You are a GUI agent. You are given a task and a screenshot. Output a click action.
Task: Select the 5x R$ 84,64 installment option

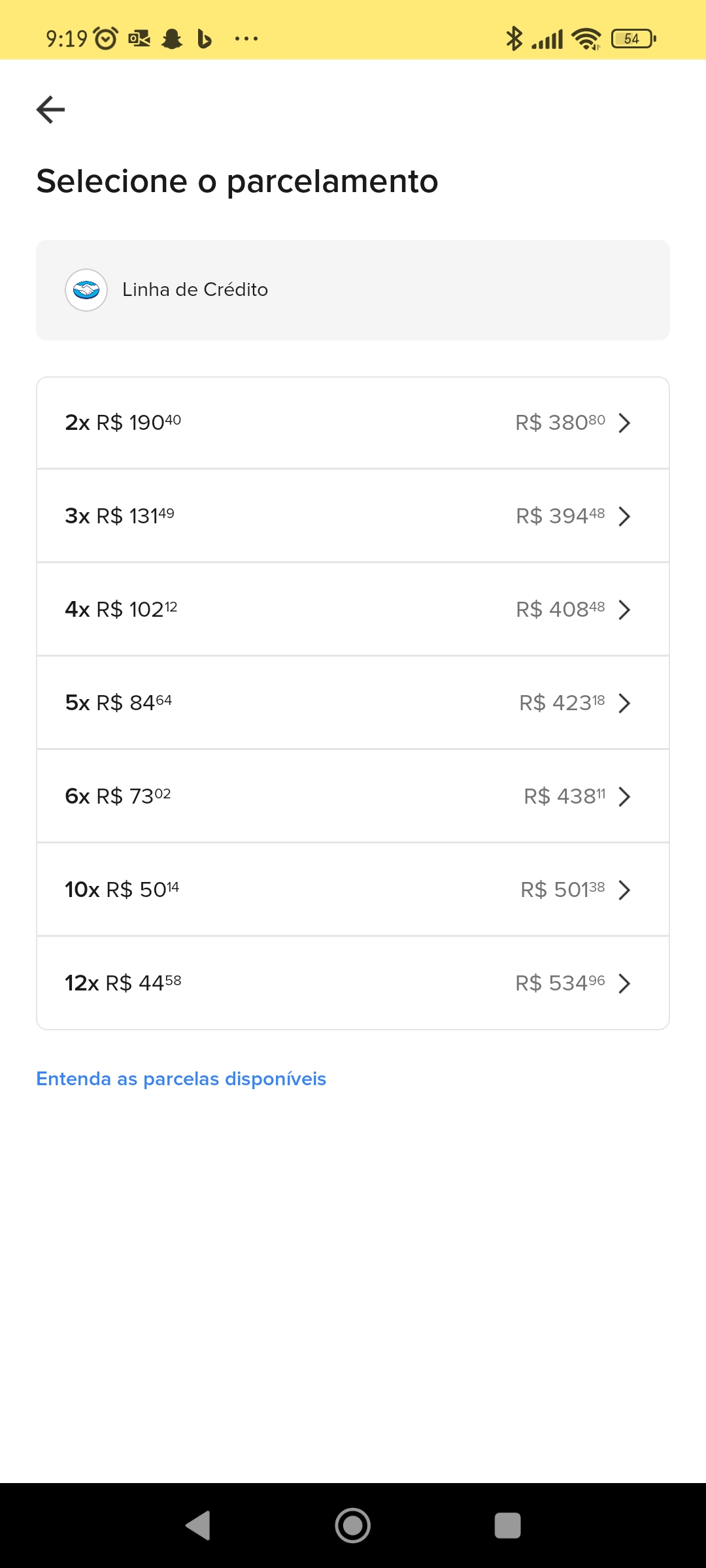pos(353,703)
